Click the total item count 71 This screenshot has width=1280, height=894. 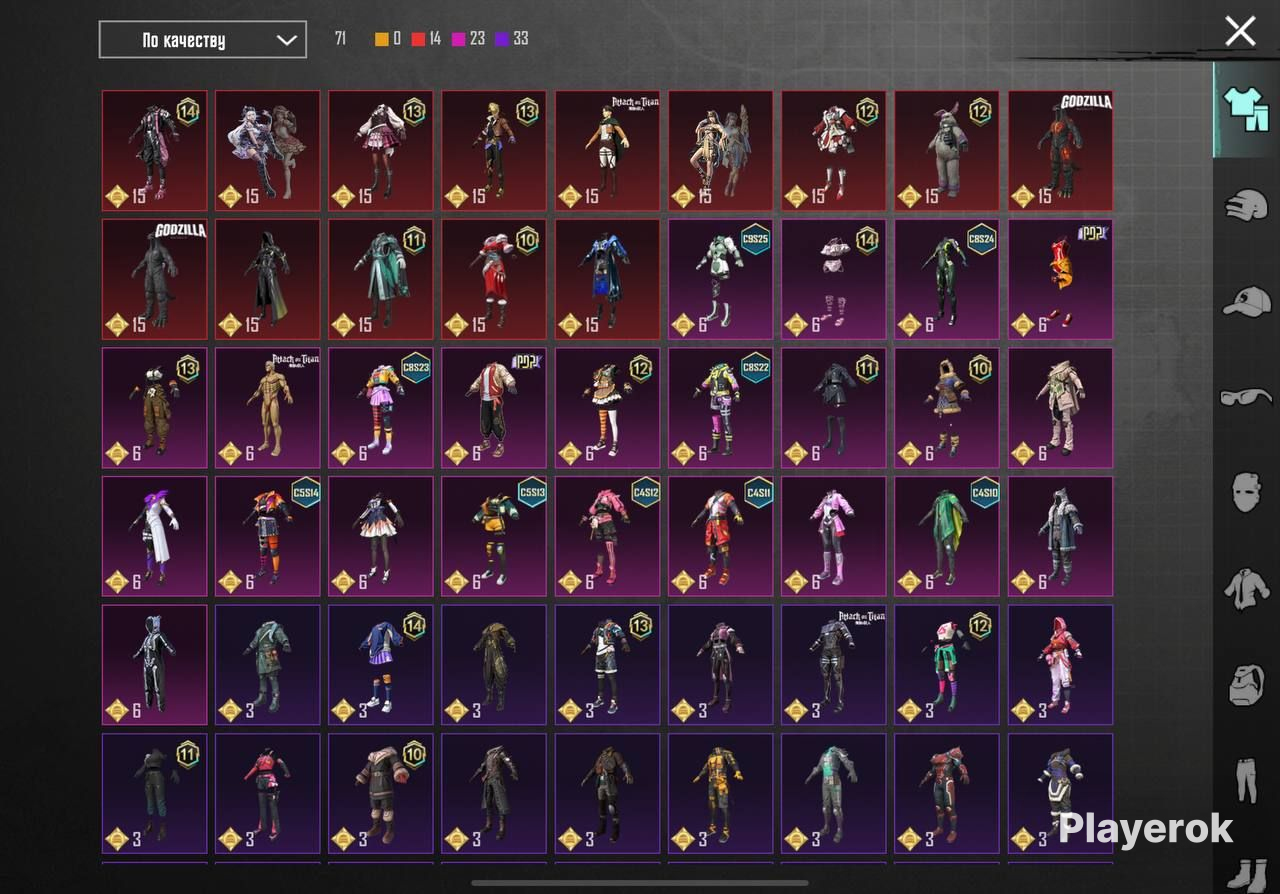coord(341,39)
